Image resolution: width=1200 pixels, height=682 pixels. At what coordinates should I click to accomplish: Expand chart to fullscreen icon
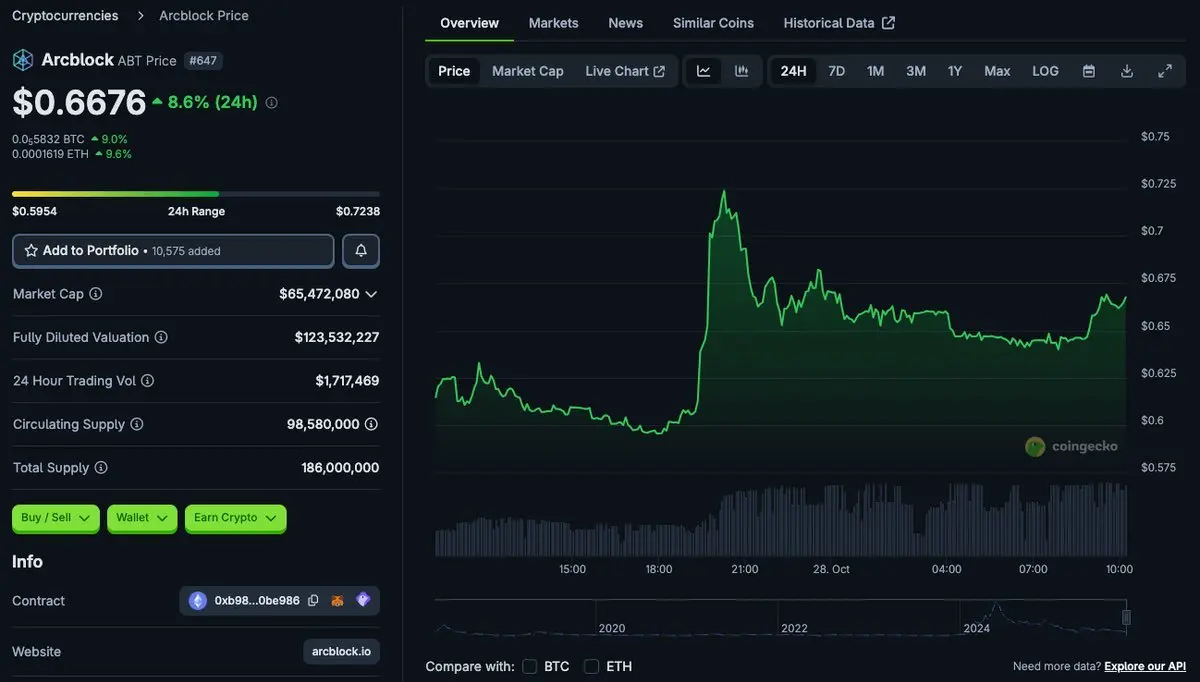click(x=1165, y=71)
